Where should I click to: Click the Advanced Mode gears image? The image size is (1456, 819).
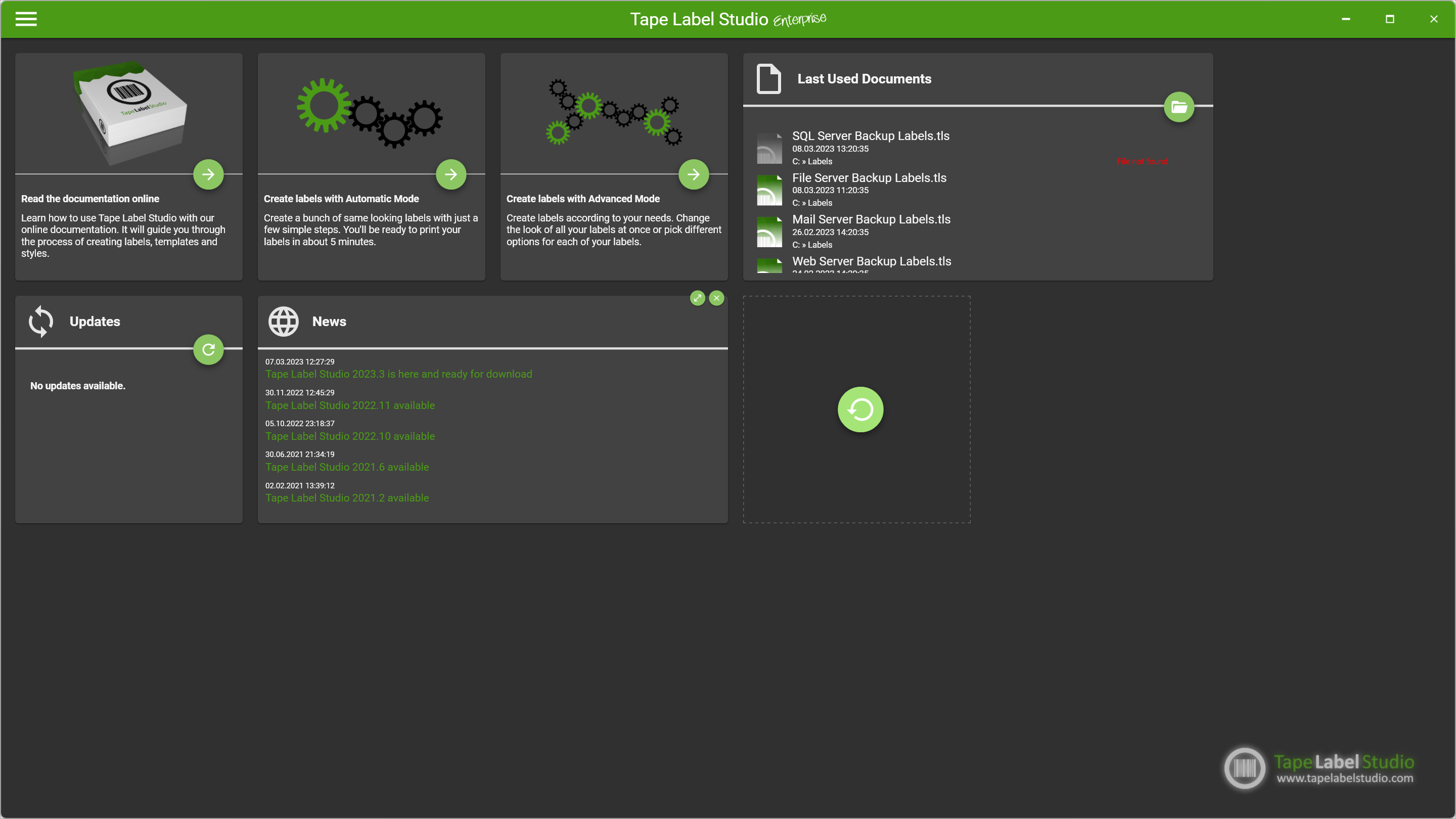614,112
